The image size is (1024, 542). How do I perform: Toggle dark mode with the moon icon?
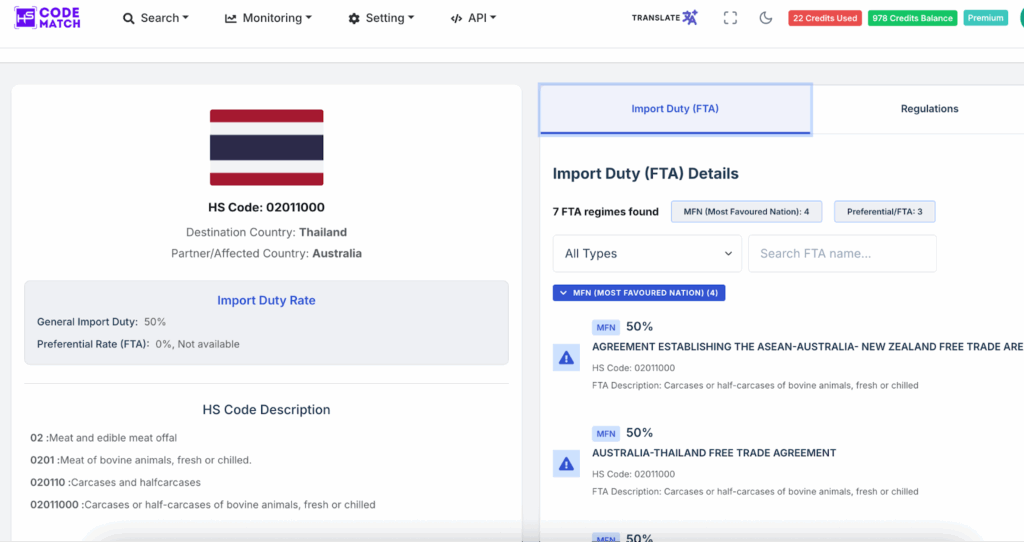766,18
